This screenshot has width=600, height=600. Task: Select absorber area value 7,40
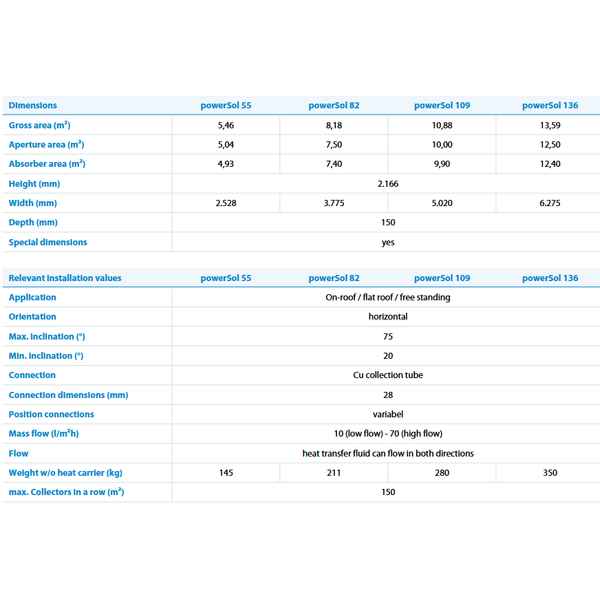334,164
